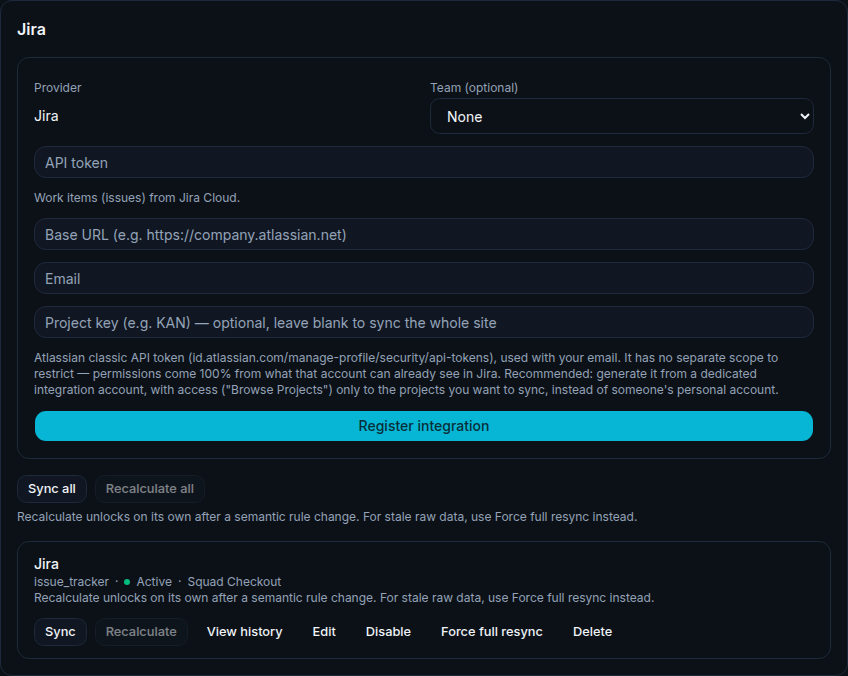This screenshot has height=676, width=848.
Task: Click the 'Active' status text
Action: click(x=154, y=582)
